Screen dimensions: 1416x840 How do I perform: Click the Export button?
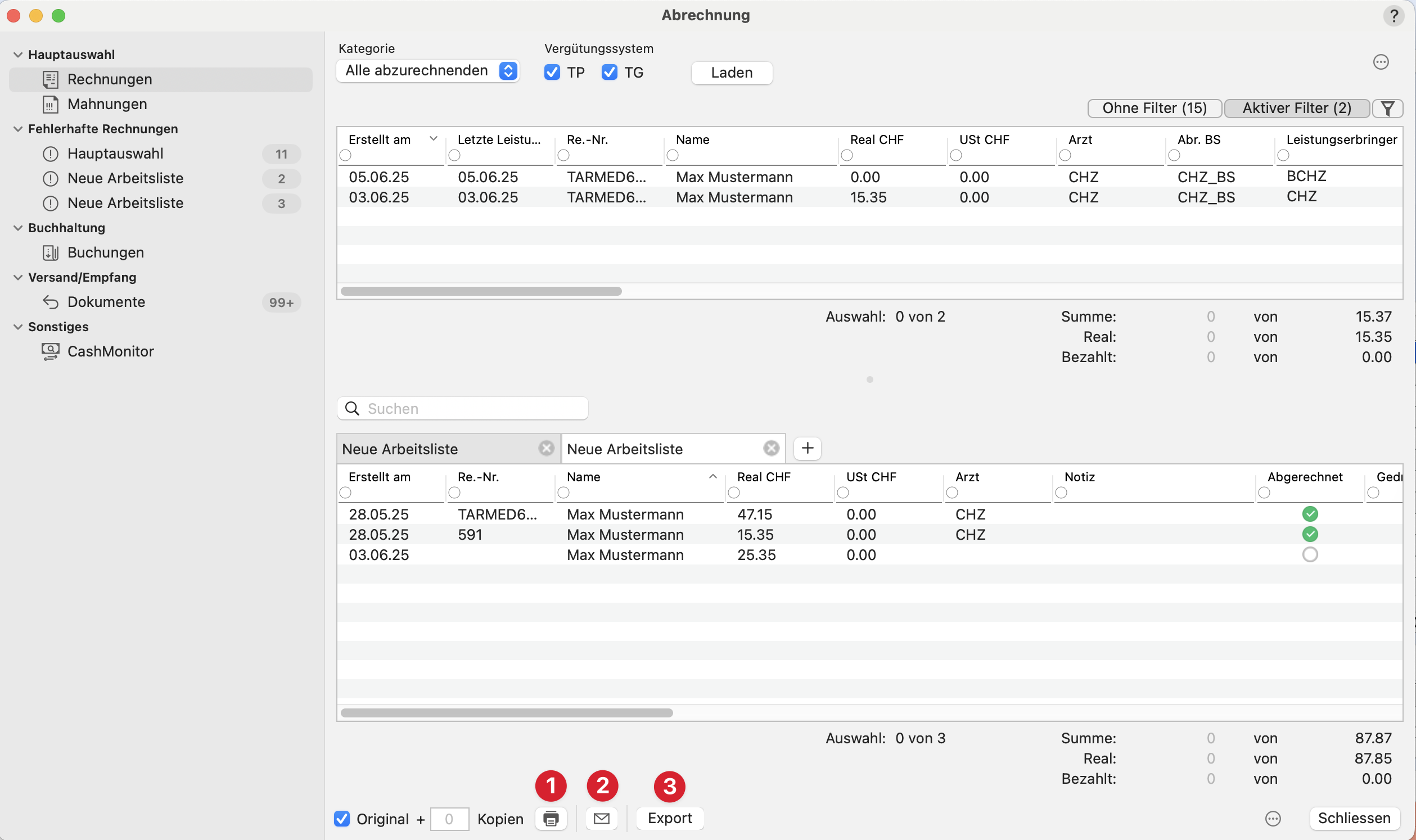click(x=669, y=819)
